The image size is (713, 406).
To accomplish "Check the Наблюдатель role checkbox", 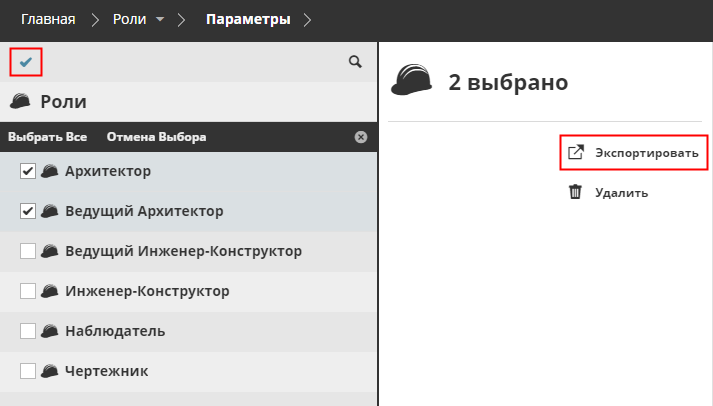I will (x=28, y=331).
